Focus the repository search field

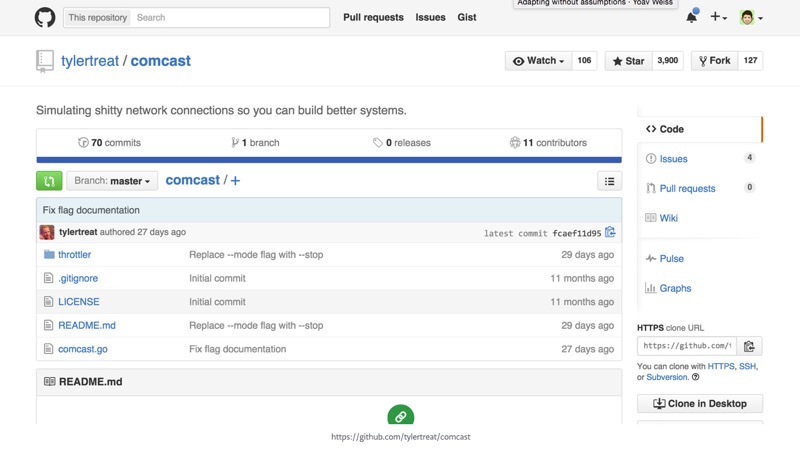[x=230, y=17]
